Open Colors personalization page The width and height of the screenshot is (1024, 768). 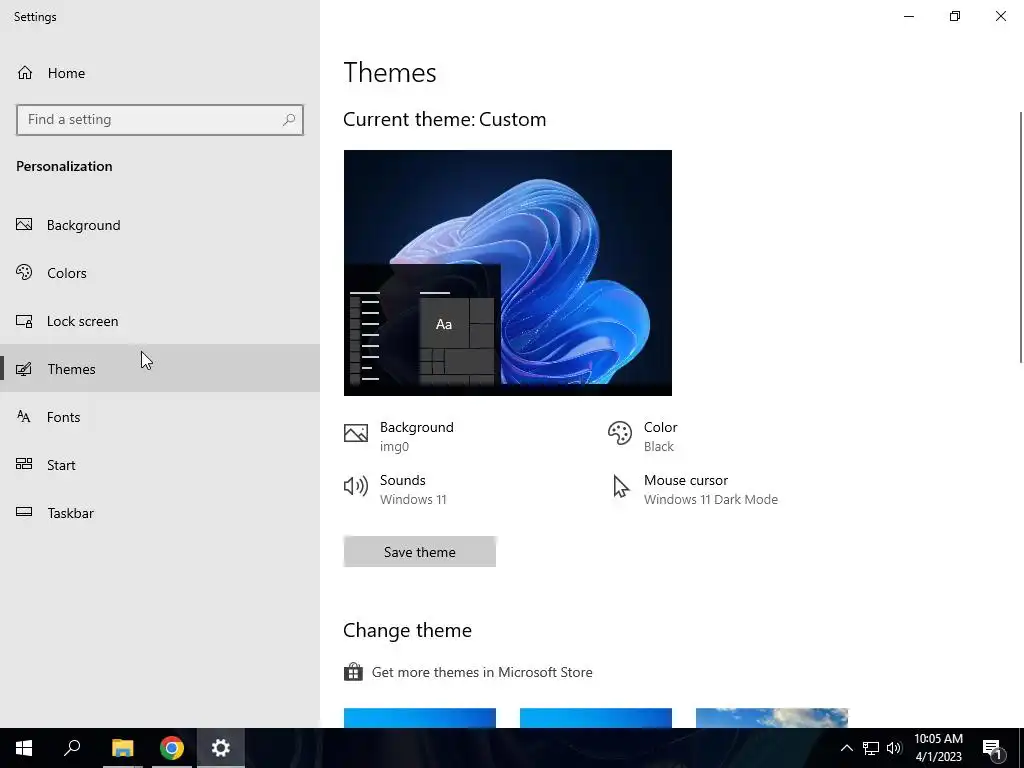point(160,272)
